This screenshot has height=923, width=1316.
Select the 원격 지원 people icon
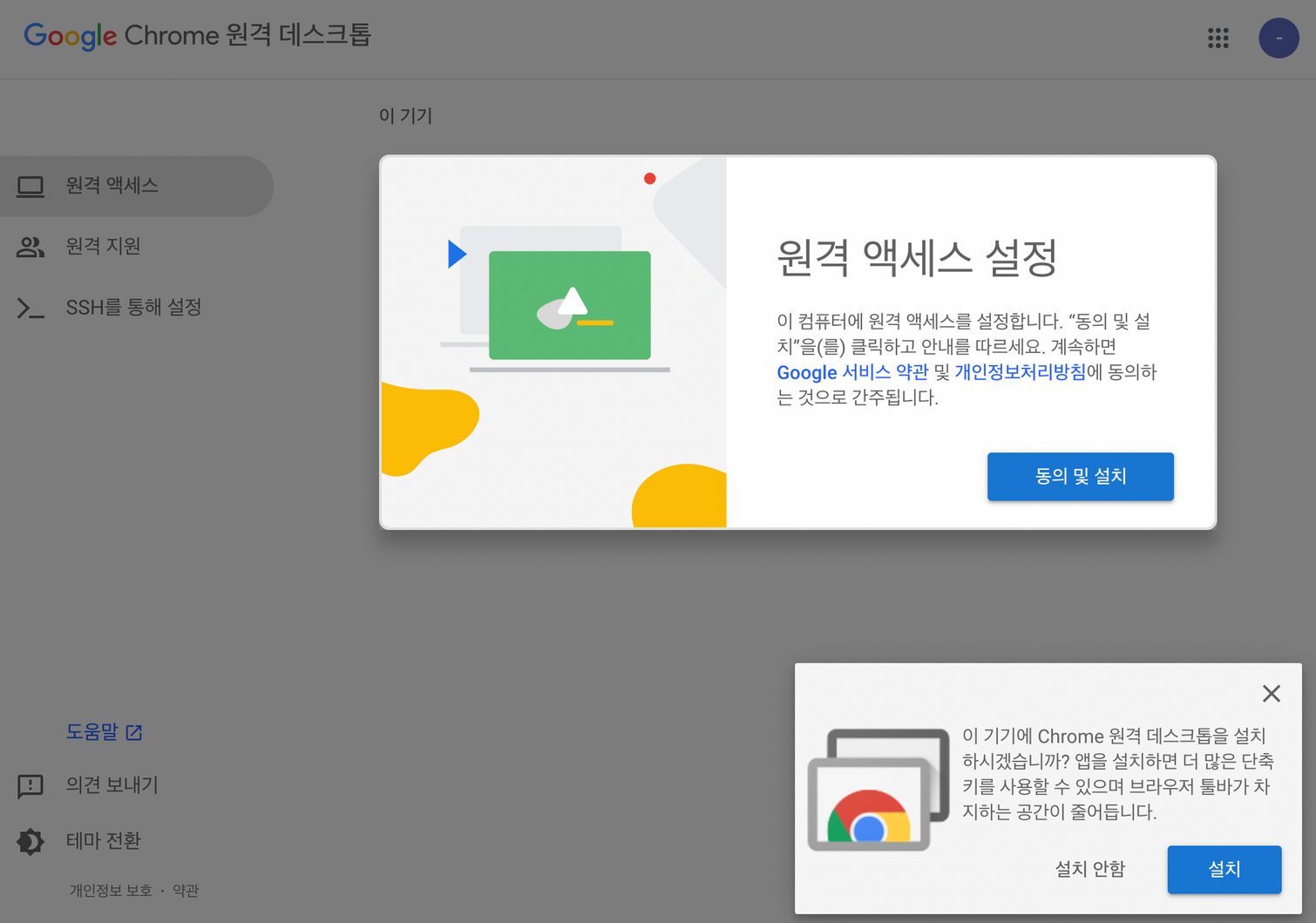coord(31,248)
